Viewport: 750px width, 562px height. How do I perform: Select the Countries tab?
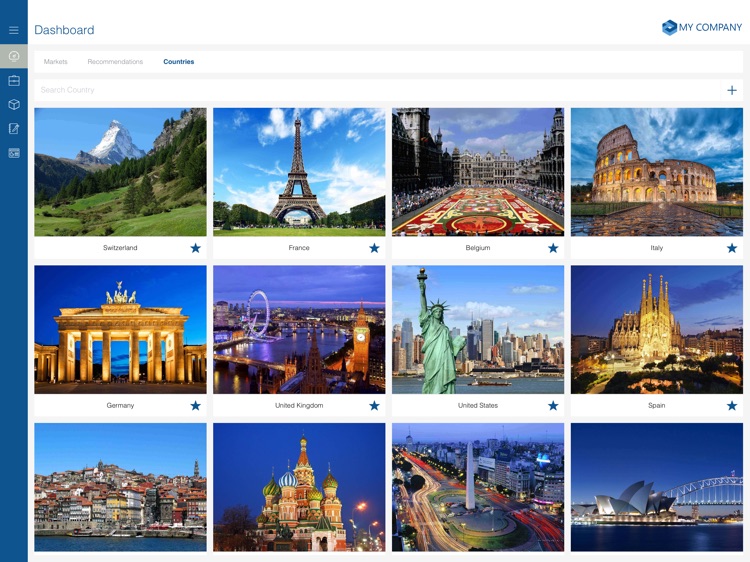click(178, 62)
